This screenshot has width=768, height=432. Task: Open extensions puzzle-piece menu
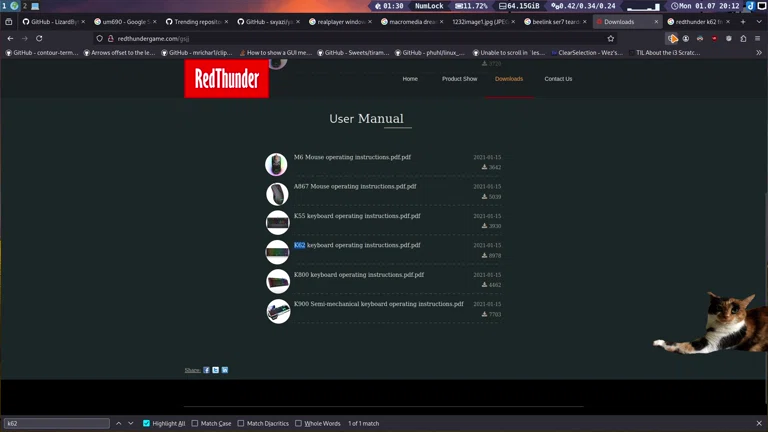743,38
